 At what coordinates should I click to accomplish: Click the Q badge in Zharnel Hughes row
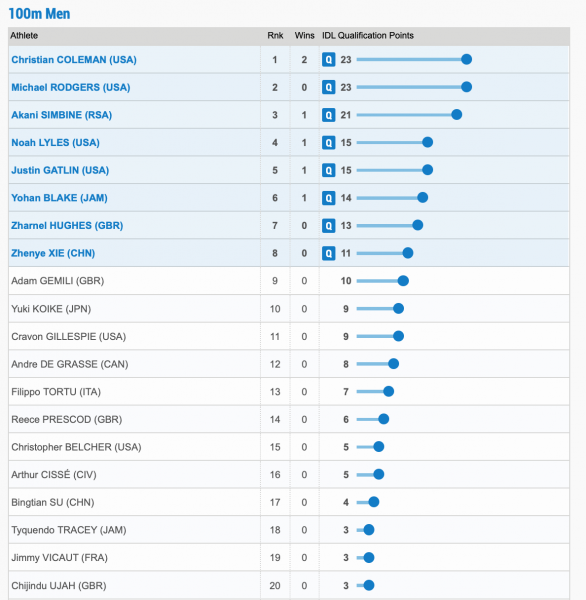(x=328, y=225)
